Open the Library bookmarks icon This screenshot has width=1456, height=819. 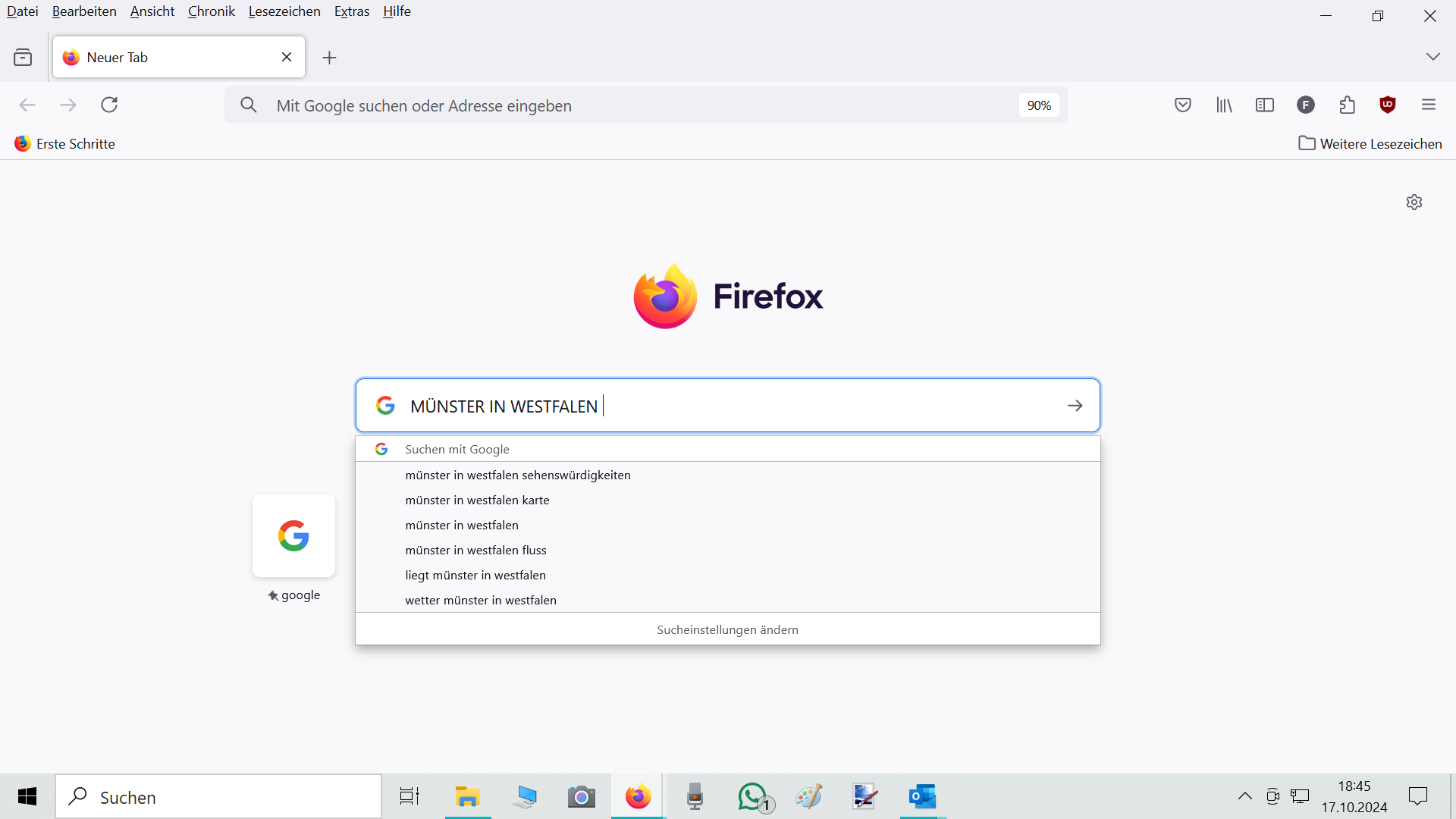click(1224, 105)
